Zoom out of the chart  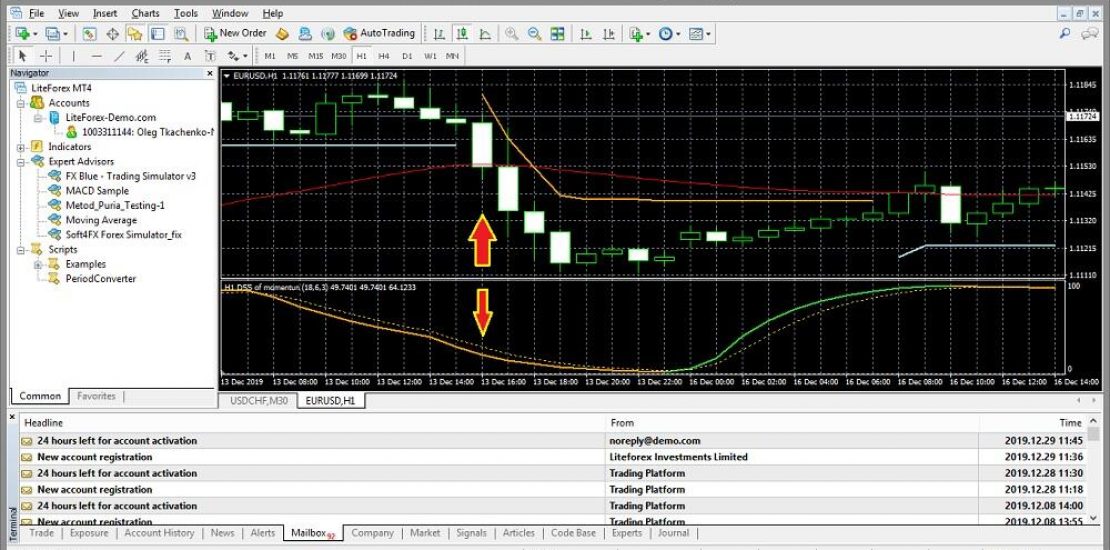coord(534,33)
